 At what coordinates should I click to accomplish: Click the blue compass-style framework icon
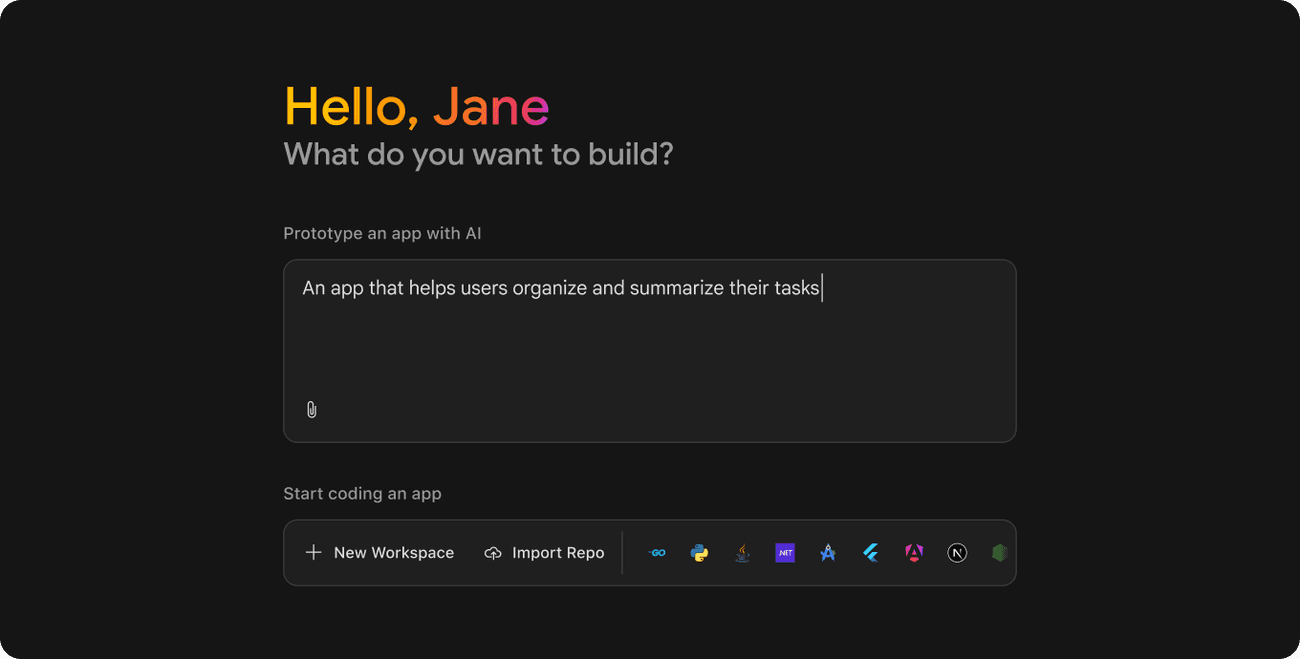click(828, 552)
